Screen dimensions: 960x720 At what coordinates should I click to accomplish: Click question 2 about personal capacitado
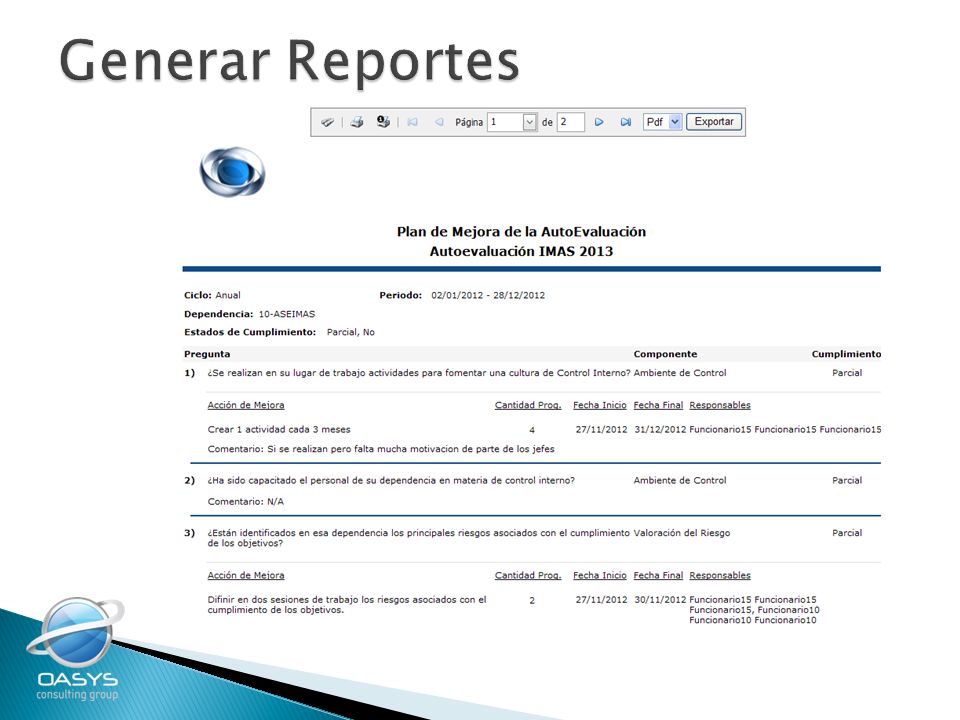(391, 481)
